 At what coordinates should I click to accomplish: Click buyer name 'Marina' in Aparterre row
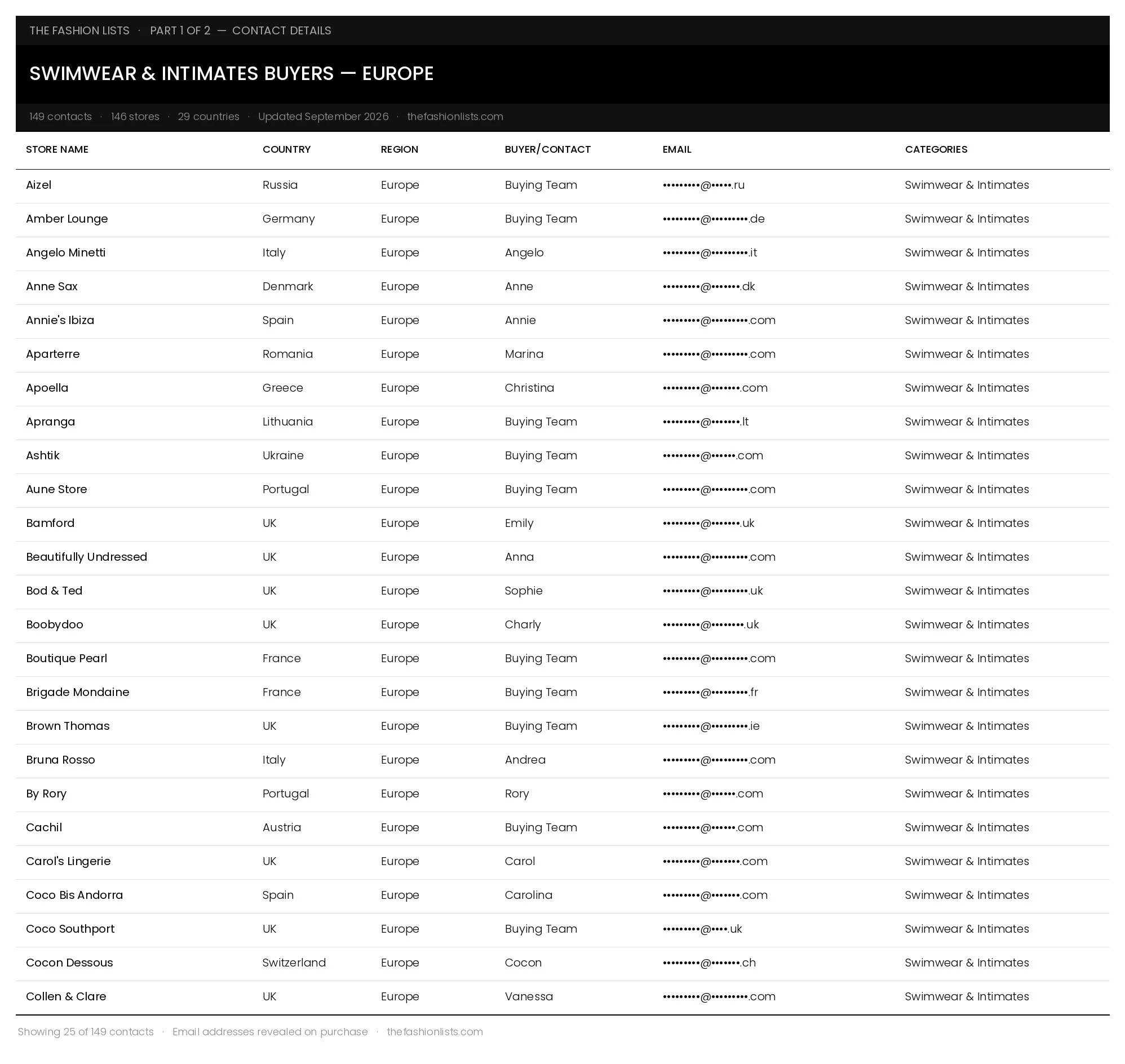click(524, 354)
